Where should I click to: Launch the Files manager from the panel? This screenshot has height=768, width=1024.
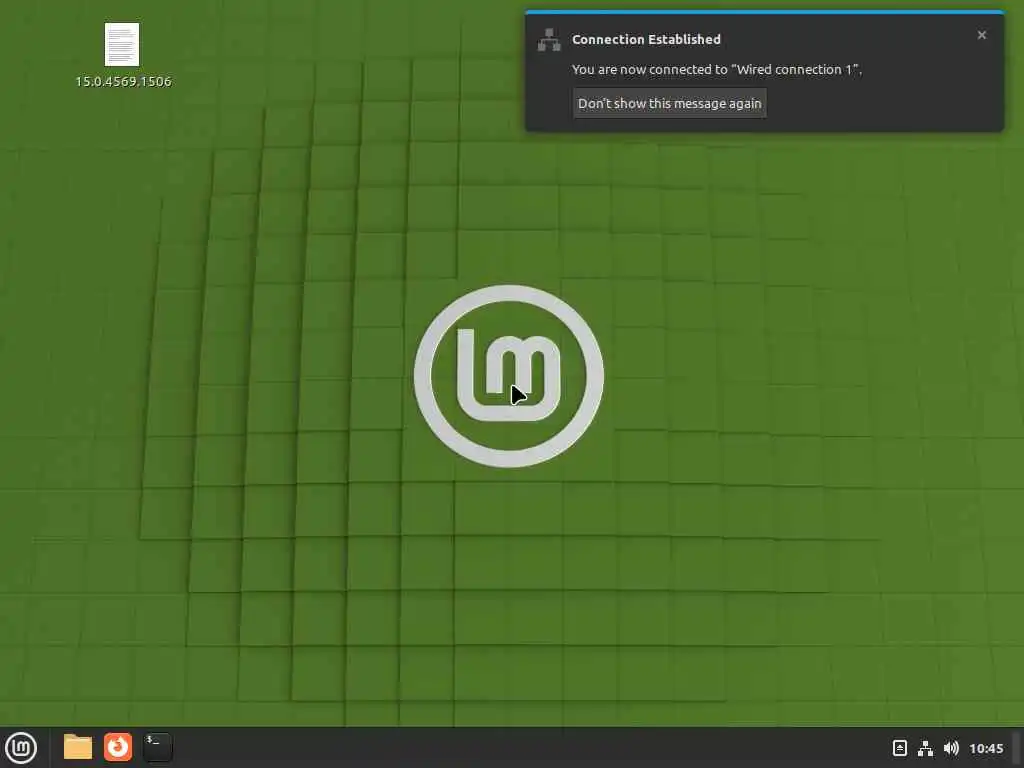[x=78, y=747]
